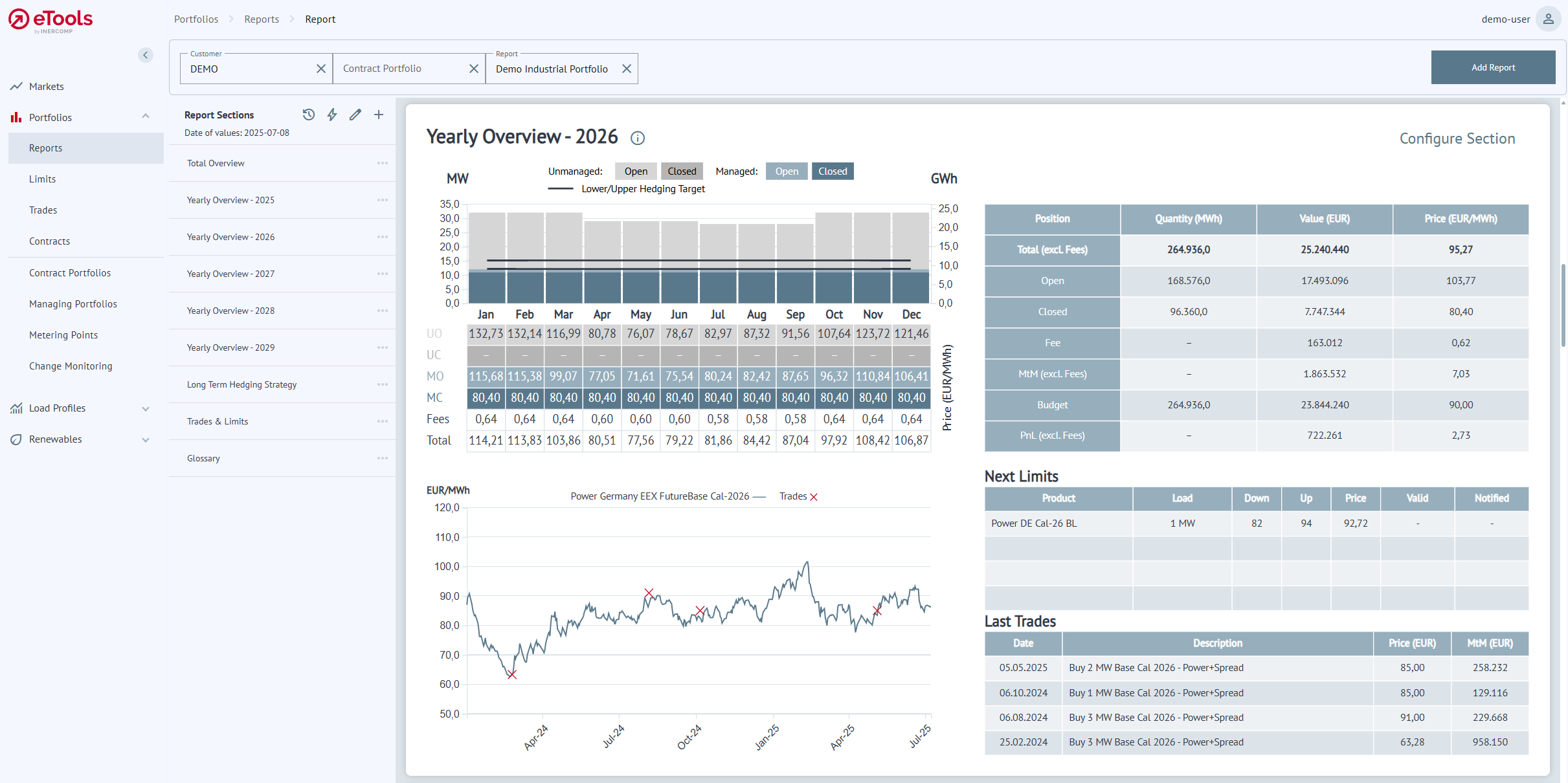The width and height of the screenshot is (1568, 783).
Task: Clear the Customer DEMO filter
Action: [x=320, y=68]
